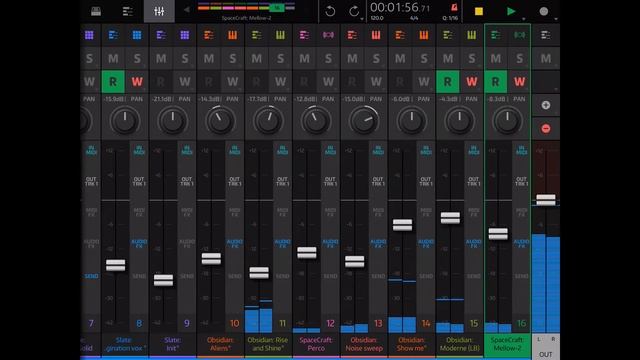Click the track 14 volume fader handle
The width and height of the screenshot is (640, 360).
point(402,225)
